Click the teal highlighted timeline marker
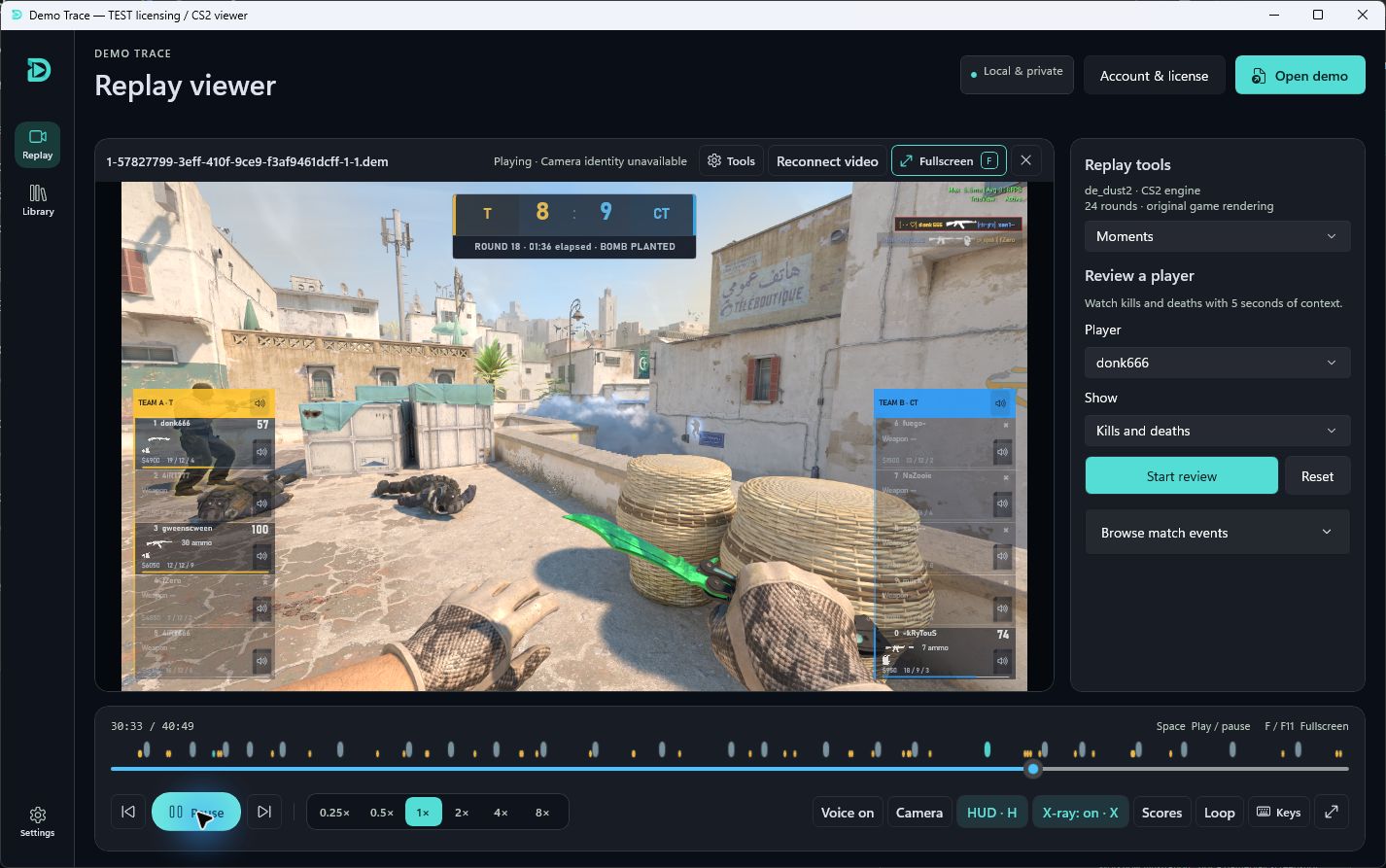The width and height of the screenshot is (1386, 868). pyautogui.click(x=988, y=749)
